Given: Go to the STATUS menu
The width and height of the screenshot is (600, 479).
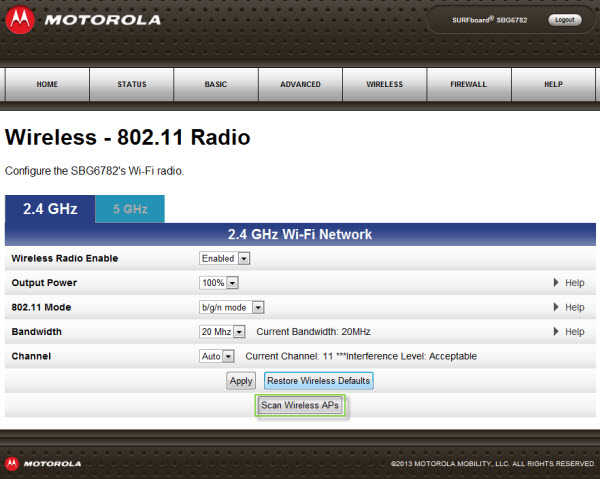Looking at the screenshot, I should 131,85.
